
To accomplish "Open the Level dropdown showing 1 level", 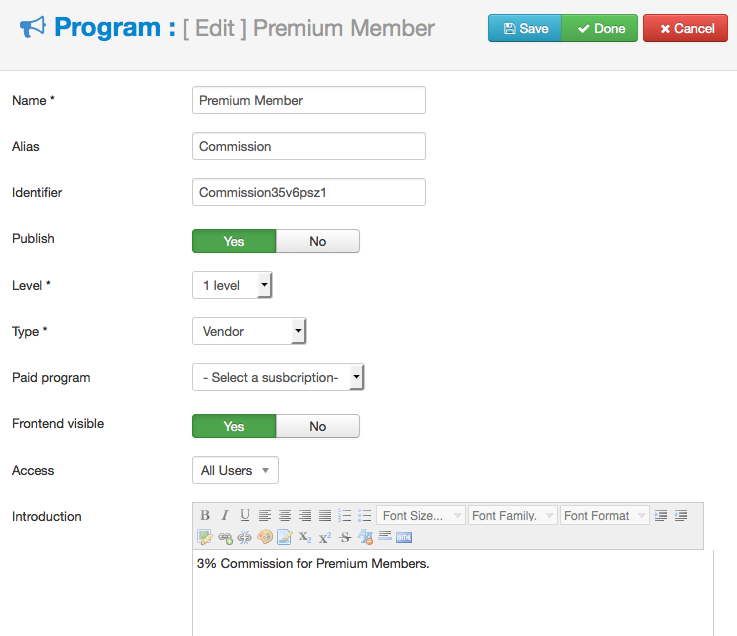I will tap(232, 285).
